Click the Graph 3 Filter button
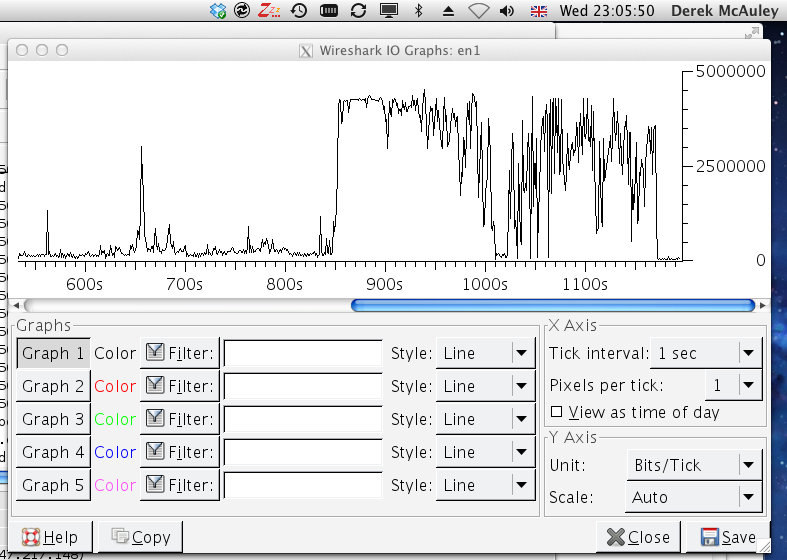Image resolution: width=787 pixels, height=560 pixels. point(180,419)
